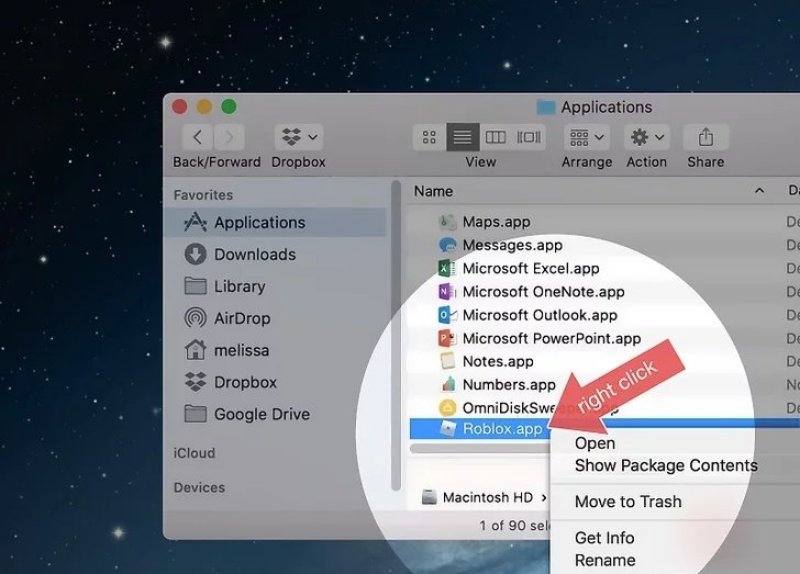Switch to list view
Screen dimensions: 800x574
[462, 137]
